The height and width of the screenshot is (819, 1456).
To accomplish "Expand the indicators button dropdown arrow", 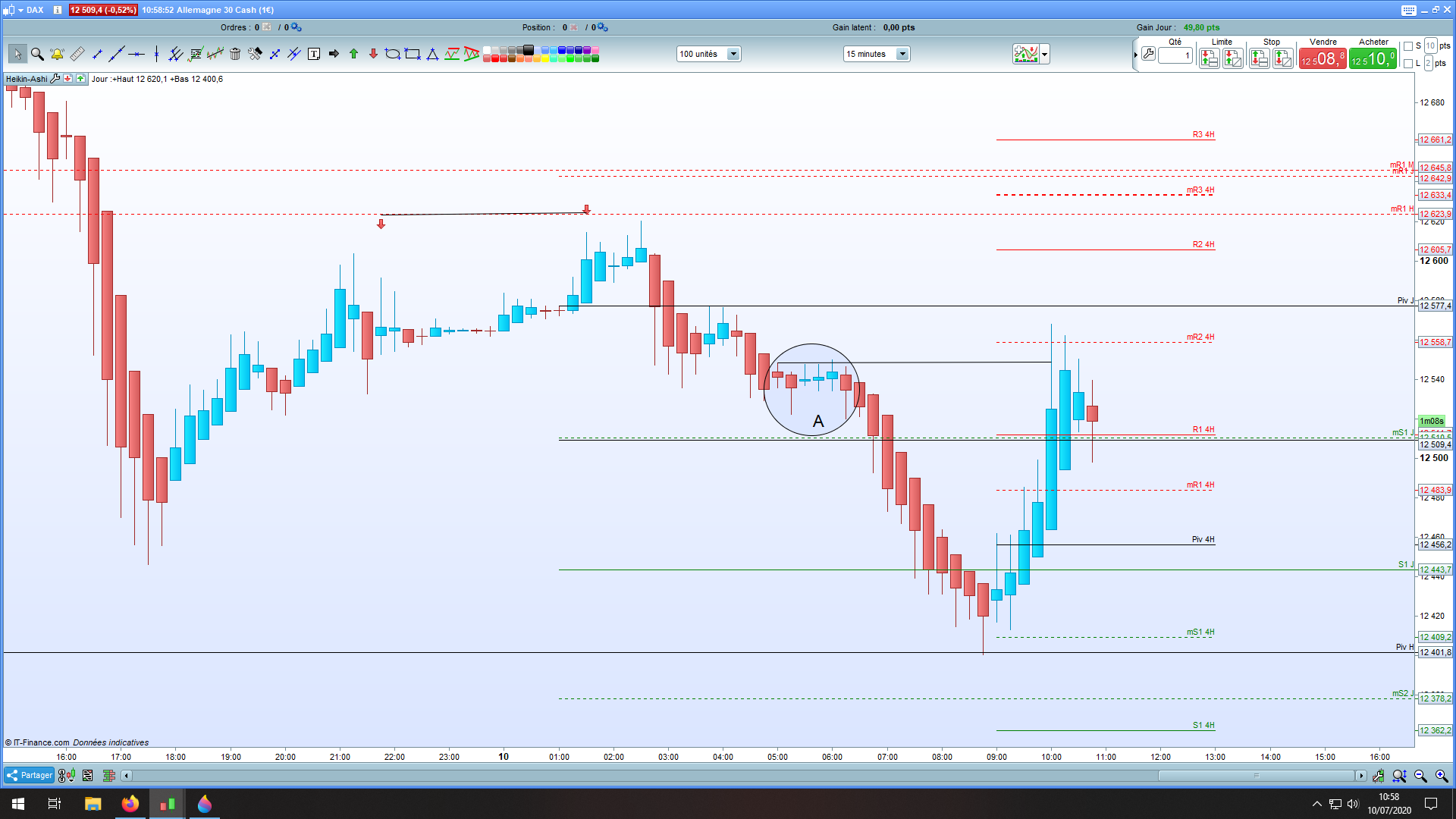I will click(x=1045, y=55).
